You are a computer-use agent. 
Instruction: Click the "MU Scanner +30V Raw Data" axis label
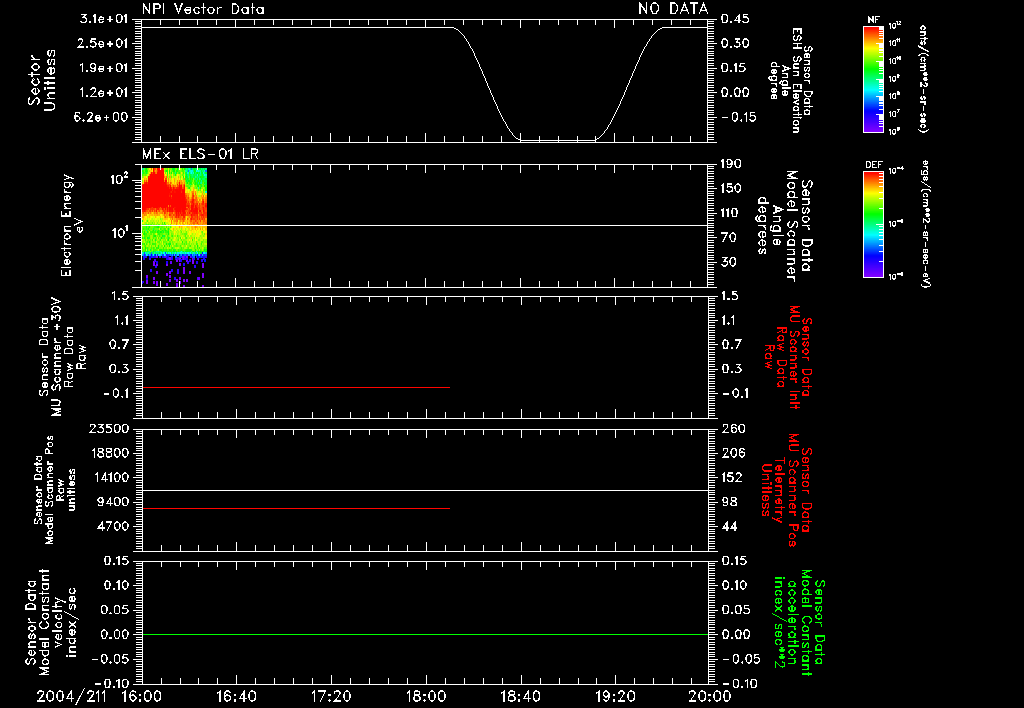pos(62,357)
